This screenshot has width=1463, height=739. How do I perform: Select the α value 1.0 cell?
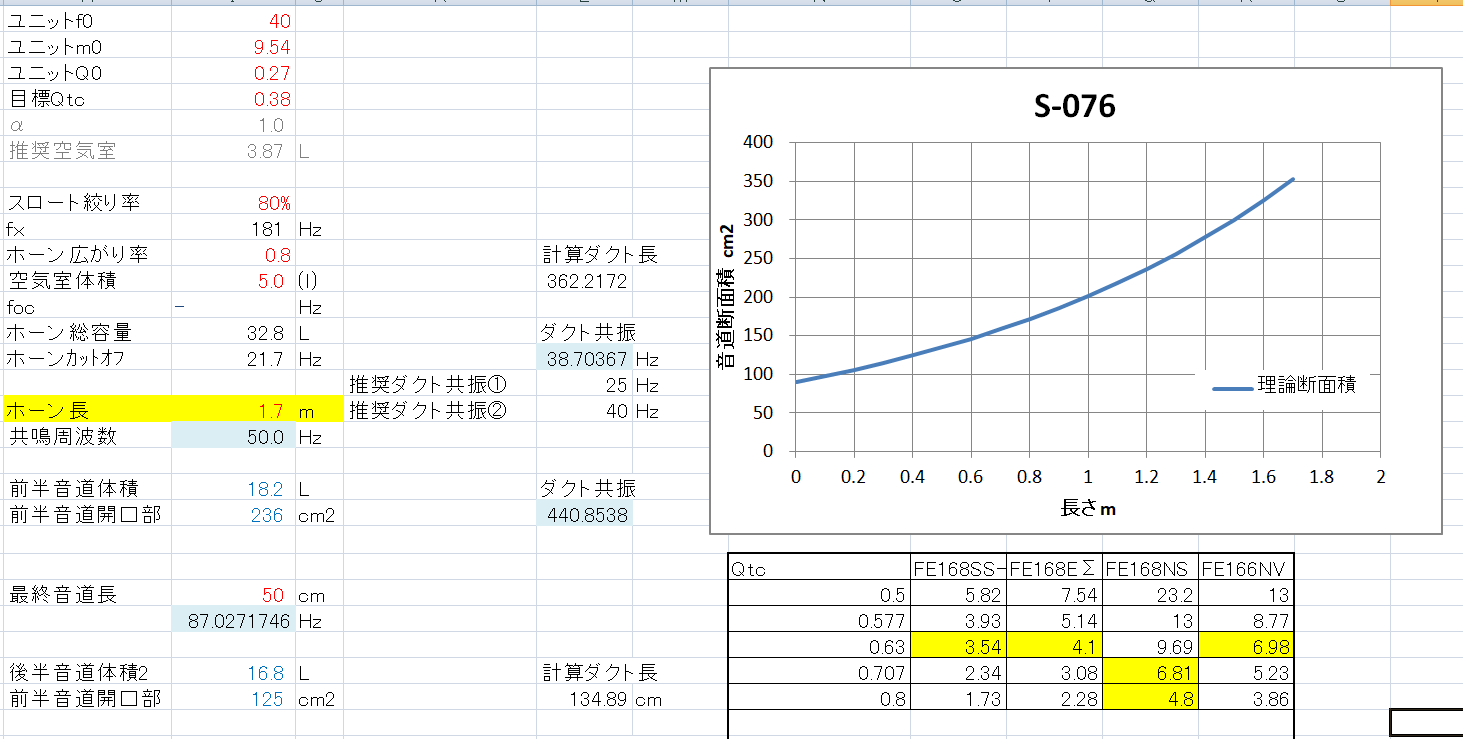pyautogui.click(x=233, y=125)
